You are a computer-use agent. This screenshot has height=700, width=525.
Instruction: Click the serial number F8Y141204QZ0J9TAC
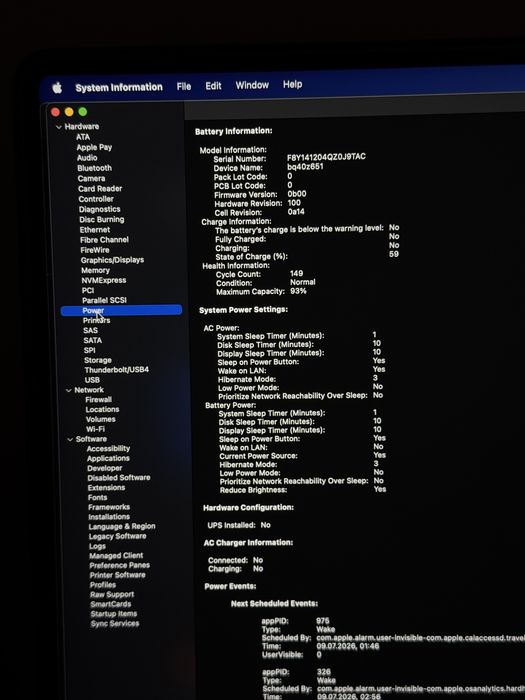326,157
